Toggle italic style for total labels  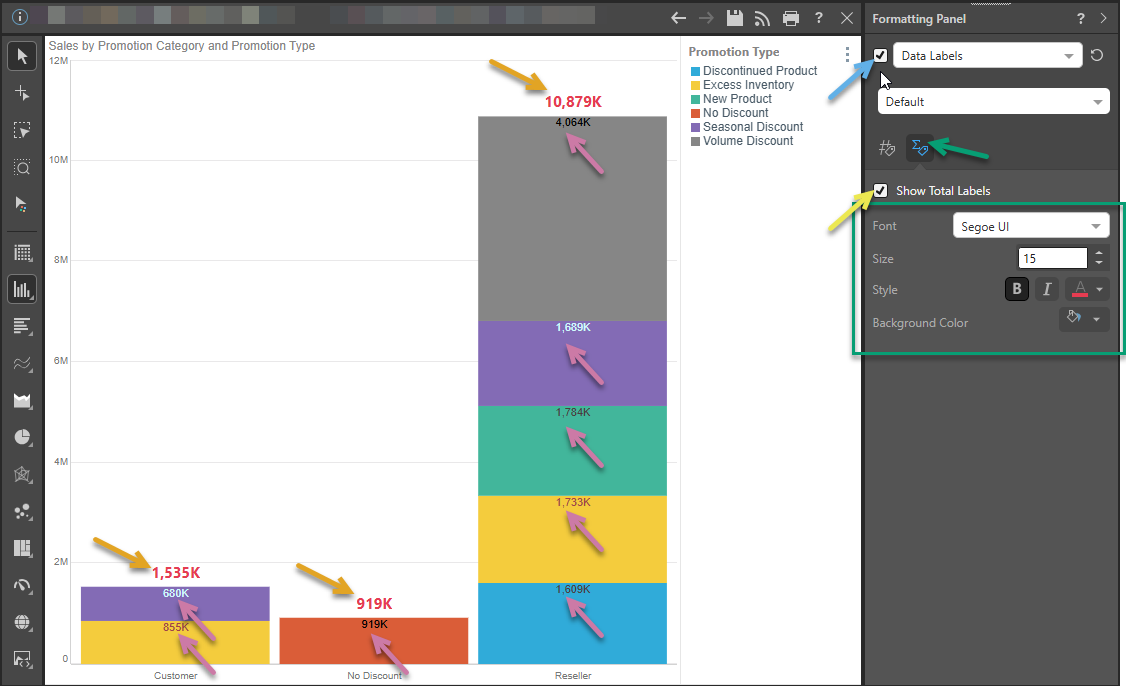click(1047, 289)
